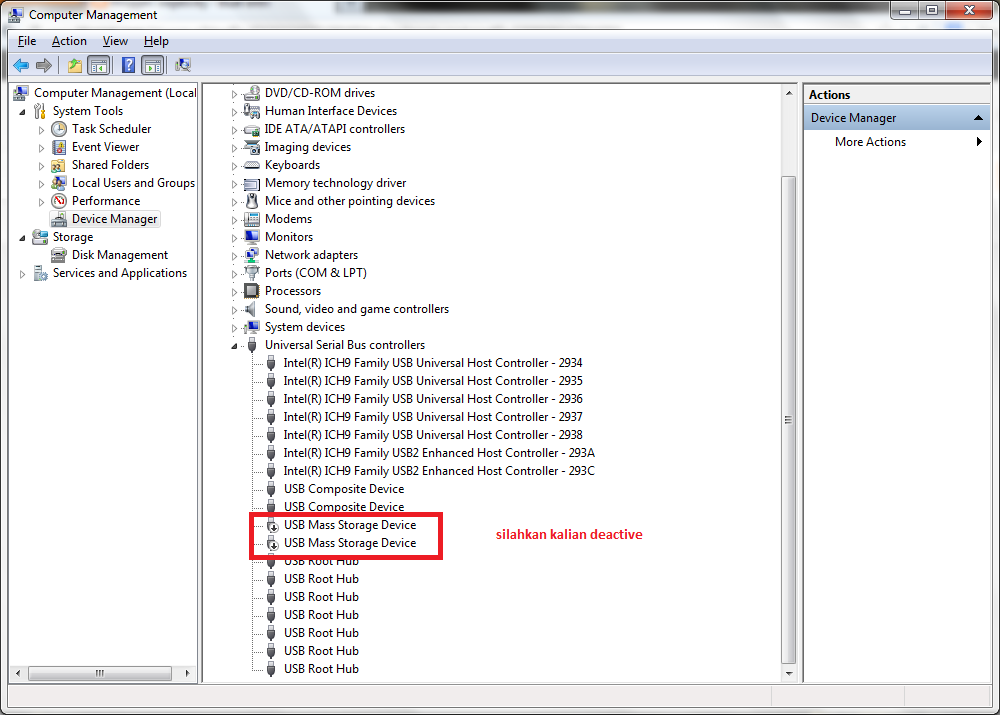Select the last USB Root Hub entry
Screen dimensions: 1000x715
tap(321, 668)
